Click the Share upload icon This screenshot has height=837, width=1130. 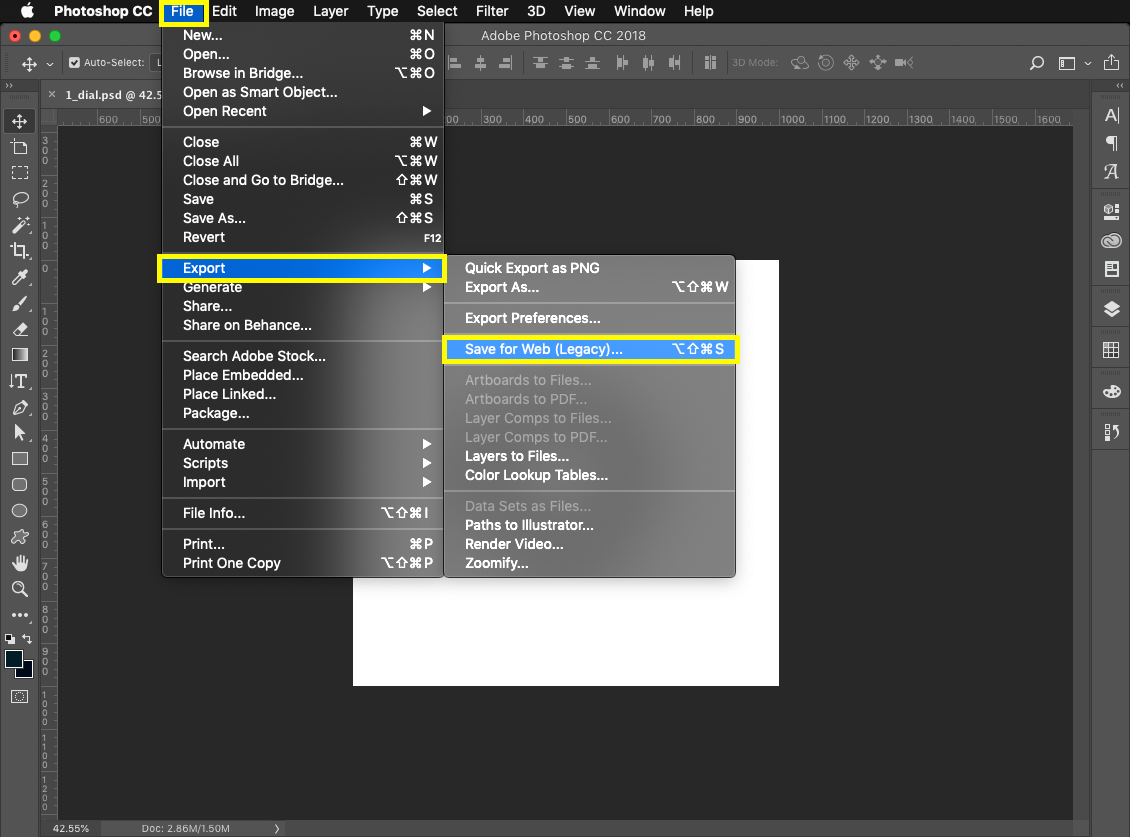(x=1111, y=63)
